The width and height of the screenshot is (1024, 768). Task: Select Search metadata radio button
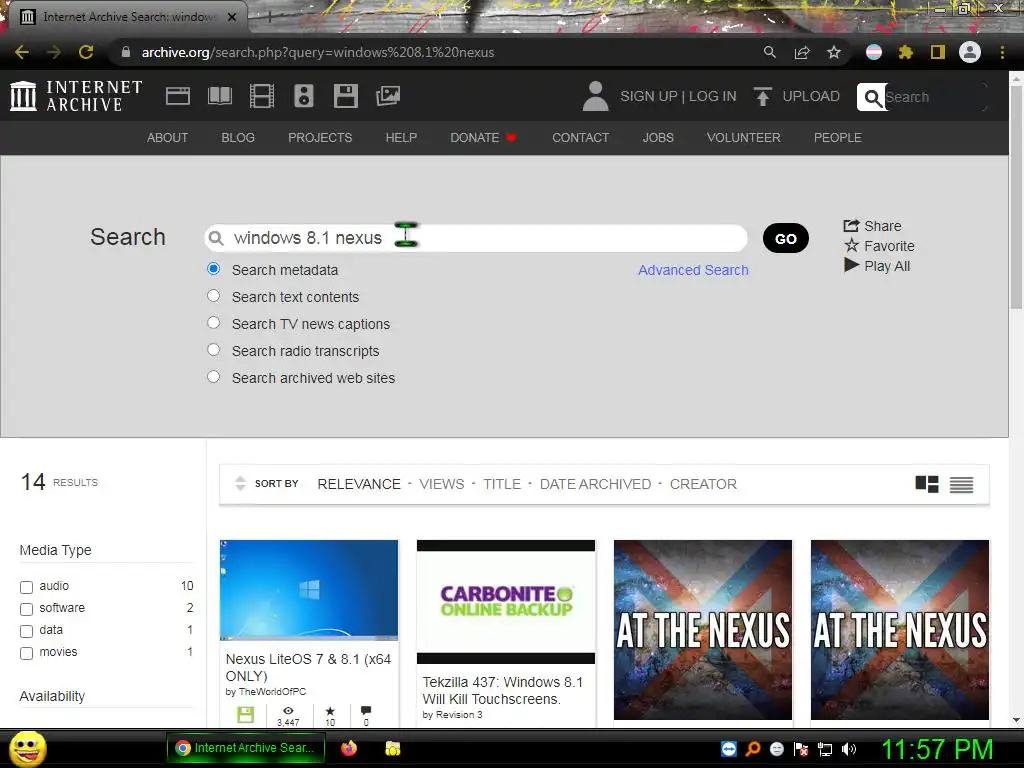point(214,268)
